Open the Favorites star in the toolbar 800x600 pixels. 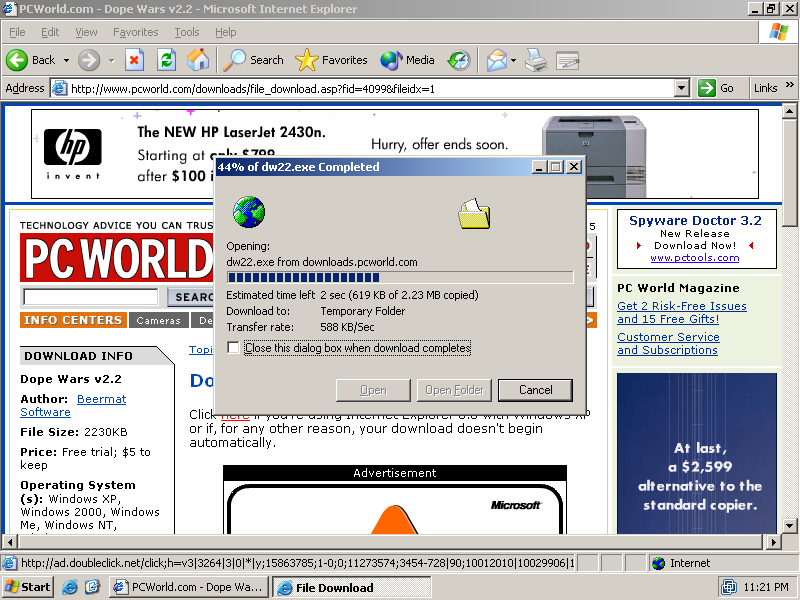(331, 60)
